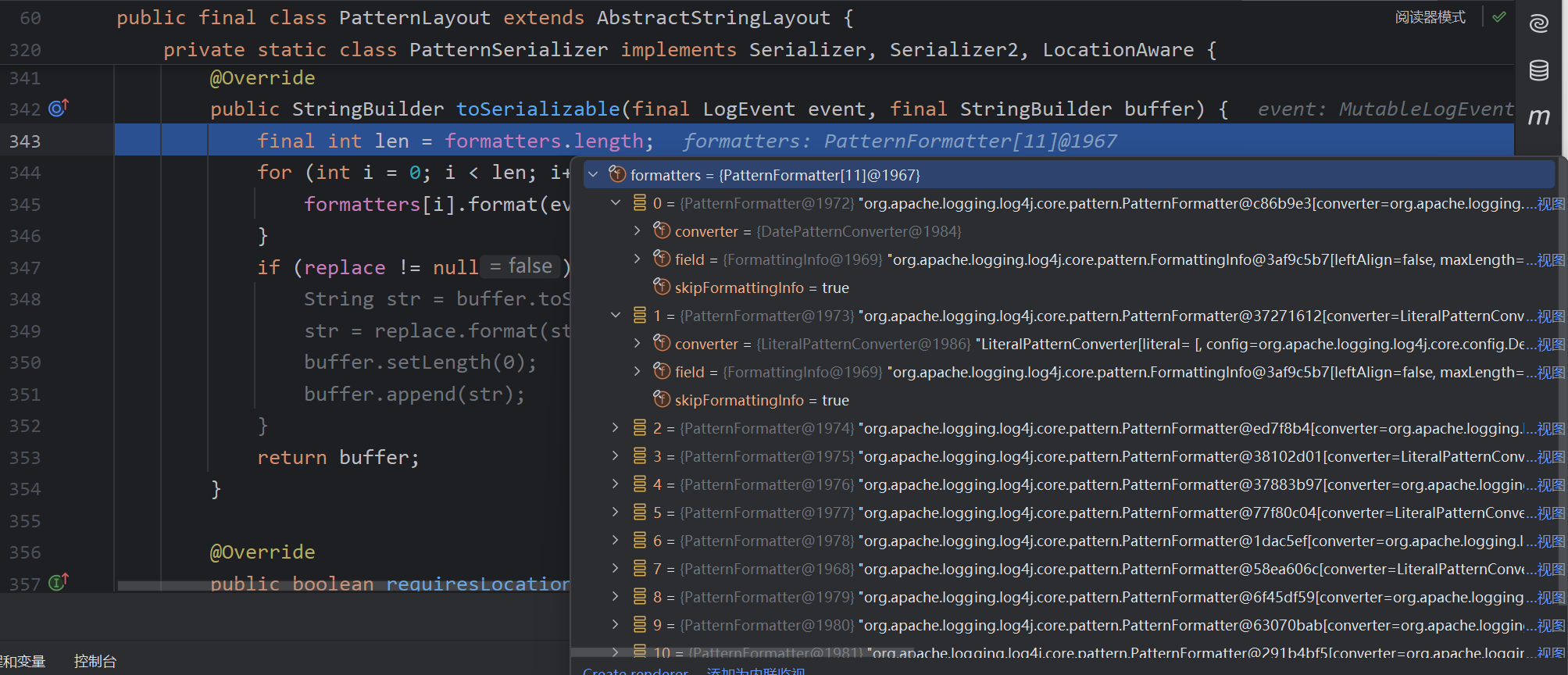Toggle 阅读器模式 reader mode

pos(1430,17)
